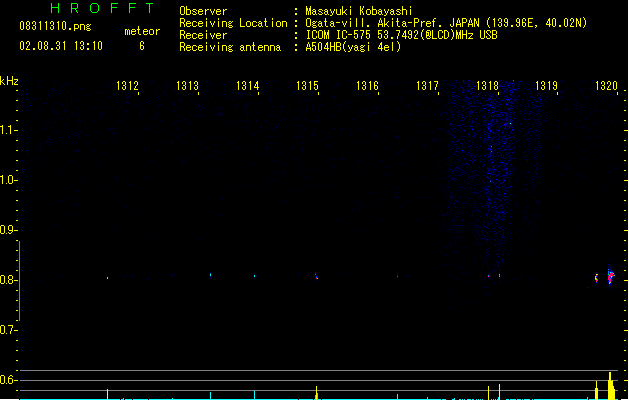The height and width of the screenshot is (400, 629).
Task: Click the 0.8 kHz frequency label
Action: [x=8, y=280]
